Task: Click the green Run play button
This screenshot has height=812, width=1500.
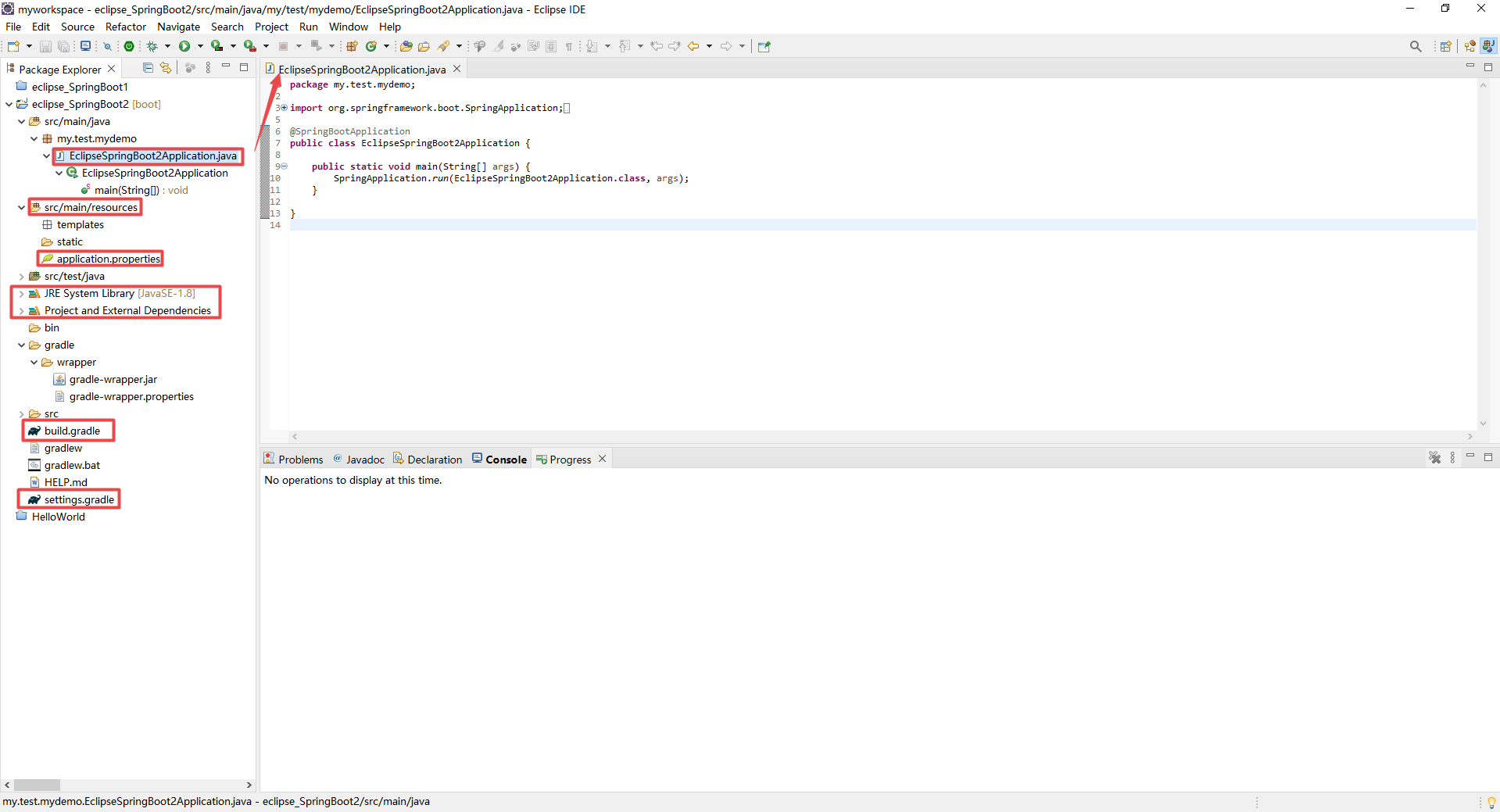Action: [x=184, y=46]
